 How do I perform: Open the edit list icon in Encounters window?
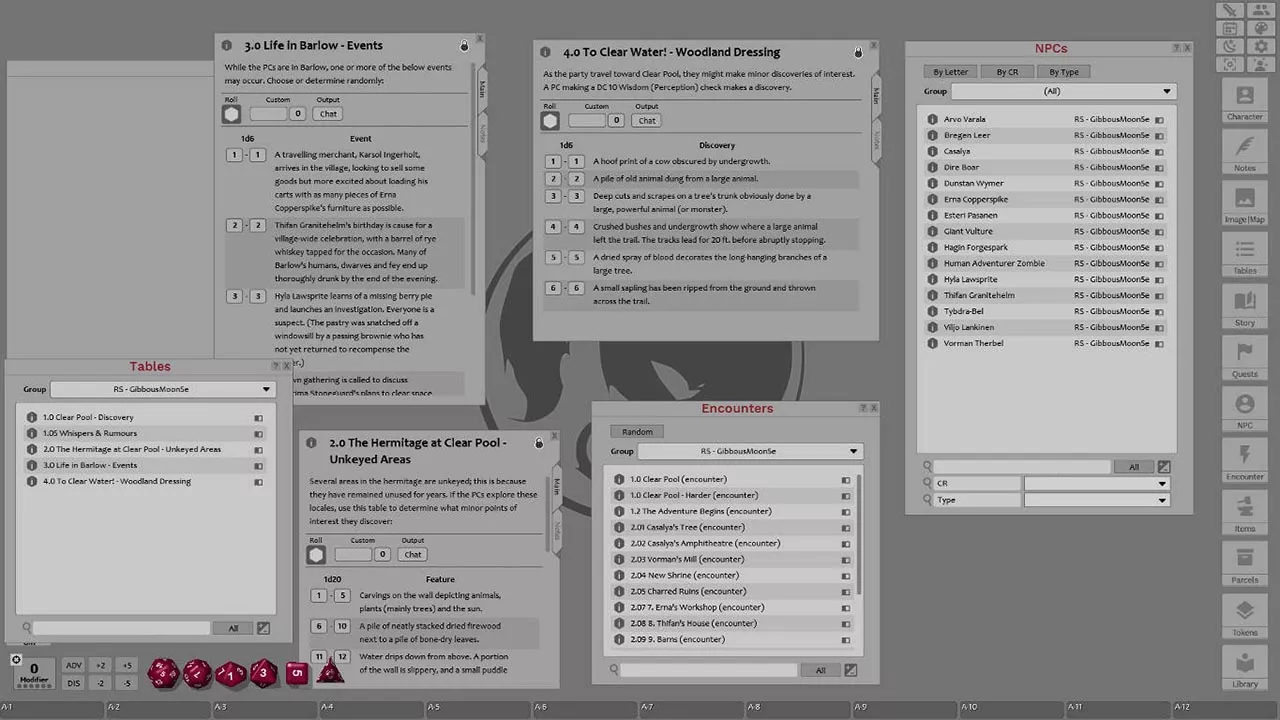click(x=851, y=670)
